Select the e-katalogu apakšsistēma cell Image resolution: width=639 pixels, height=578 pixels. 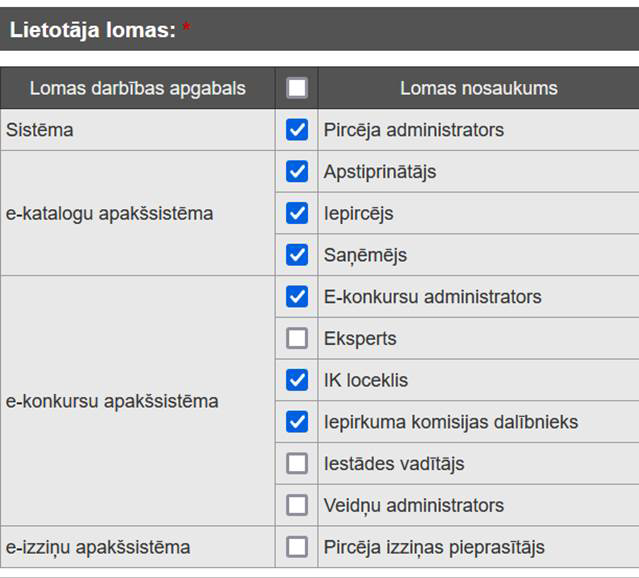109,213
